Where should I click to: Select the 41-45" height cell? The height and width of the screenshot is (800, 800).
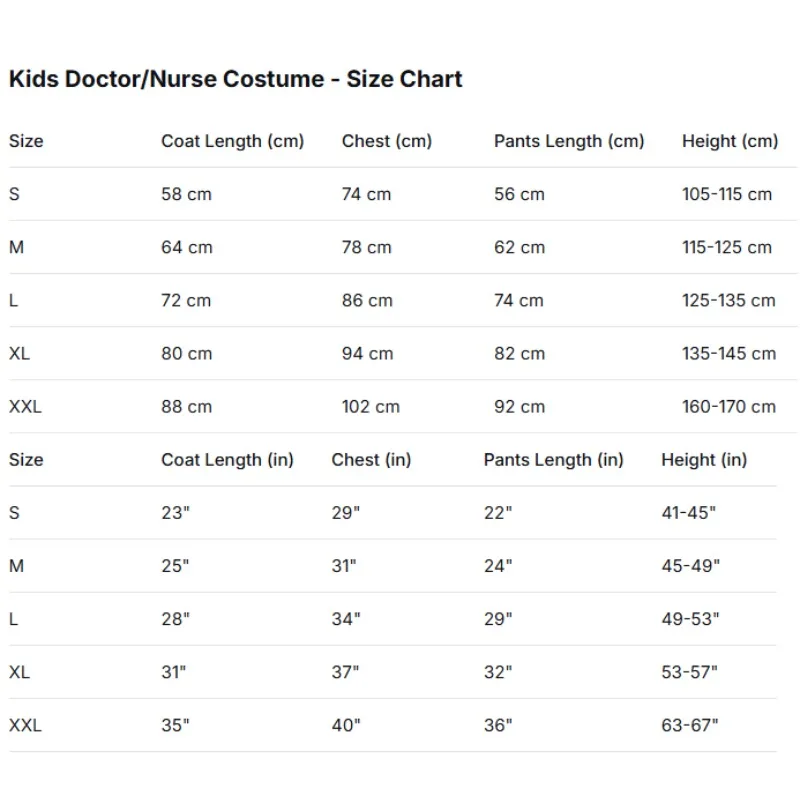(x=689, y=513)
